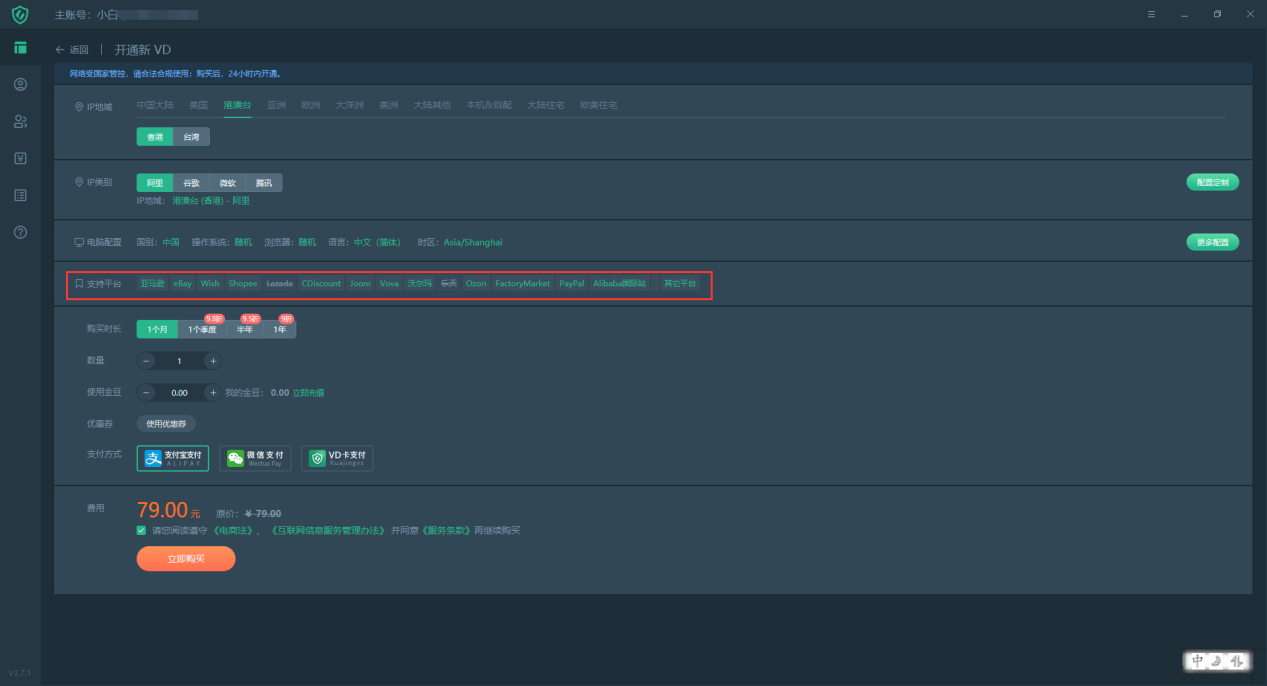
Task: Select 腾讯 IP category
Action: [264, 183]
